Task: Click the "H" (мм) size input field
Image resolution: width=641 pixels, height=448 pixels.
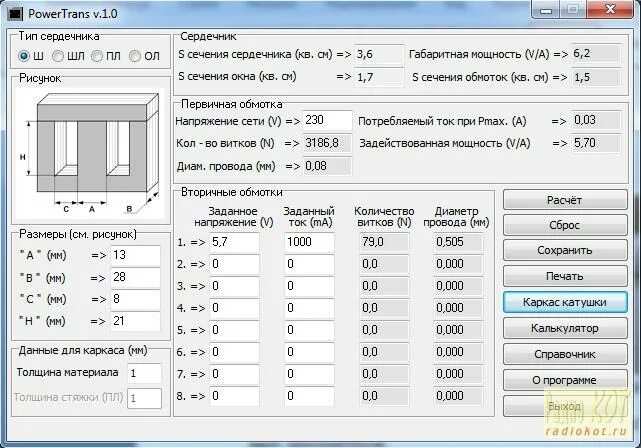Action: [x=135, y=321]
